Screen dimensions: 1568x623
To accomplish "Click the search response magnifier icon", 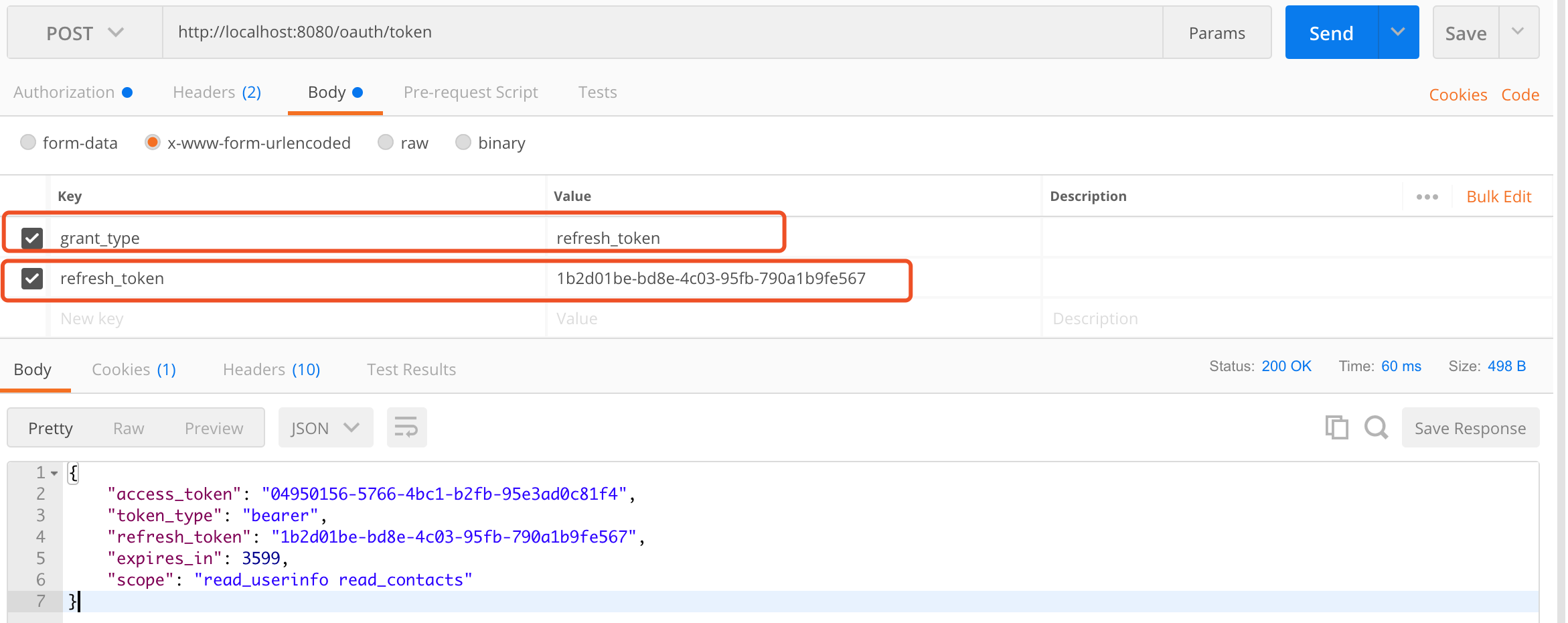I will [1376, 427].
